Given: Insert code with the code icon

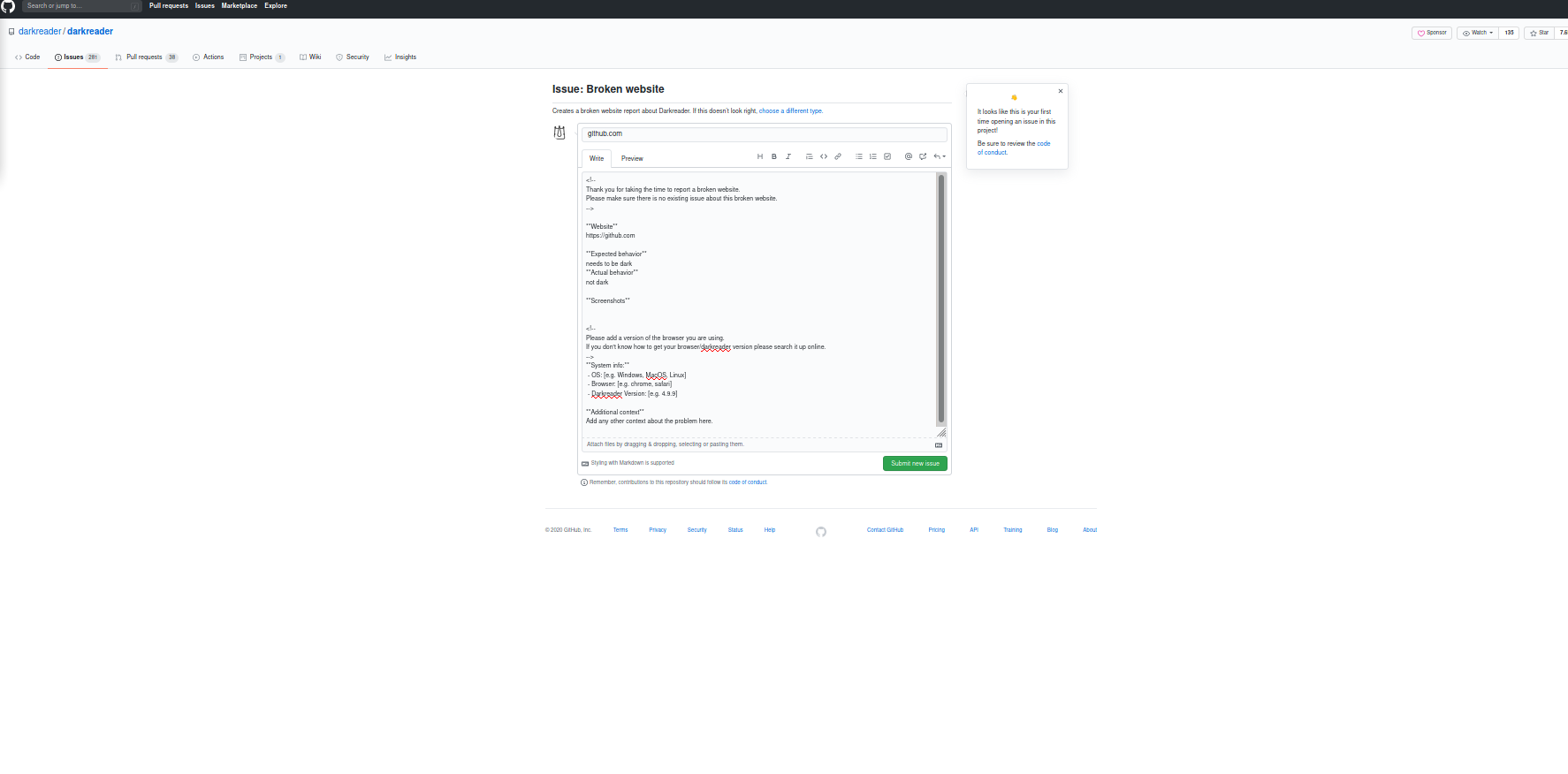Looking at the screenshot, I should (x=823, y=156).
